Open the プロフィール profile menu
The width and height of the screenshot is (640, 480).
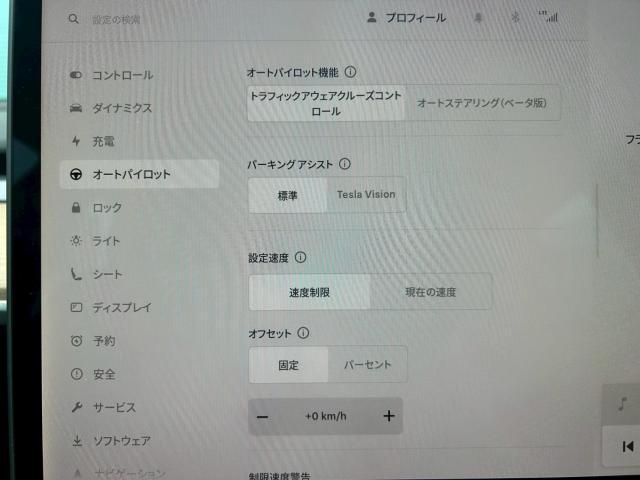(x=406, y=18)
